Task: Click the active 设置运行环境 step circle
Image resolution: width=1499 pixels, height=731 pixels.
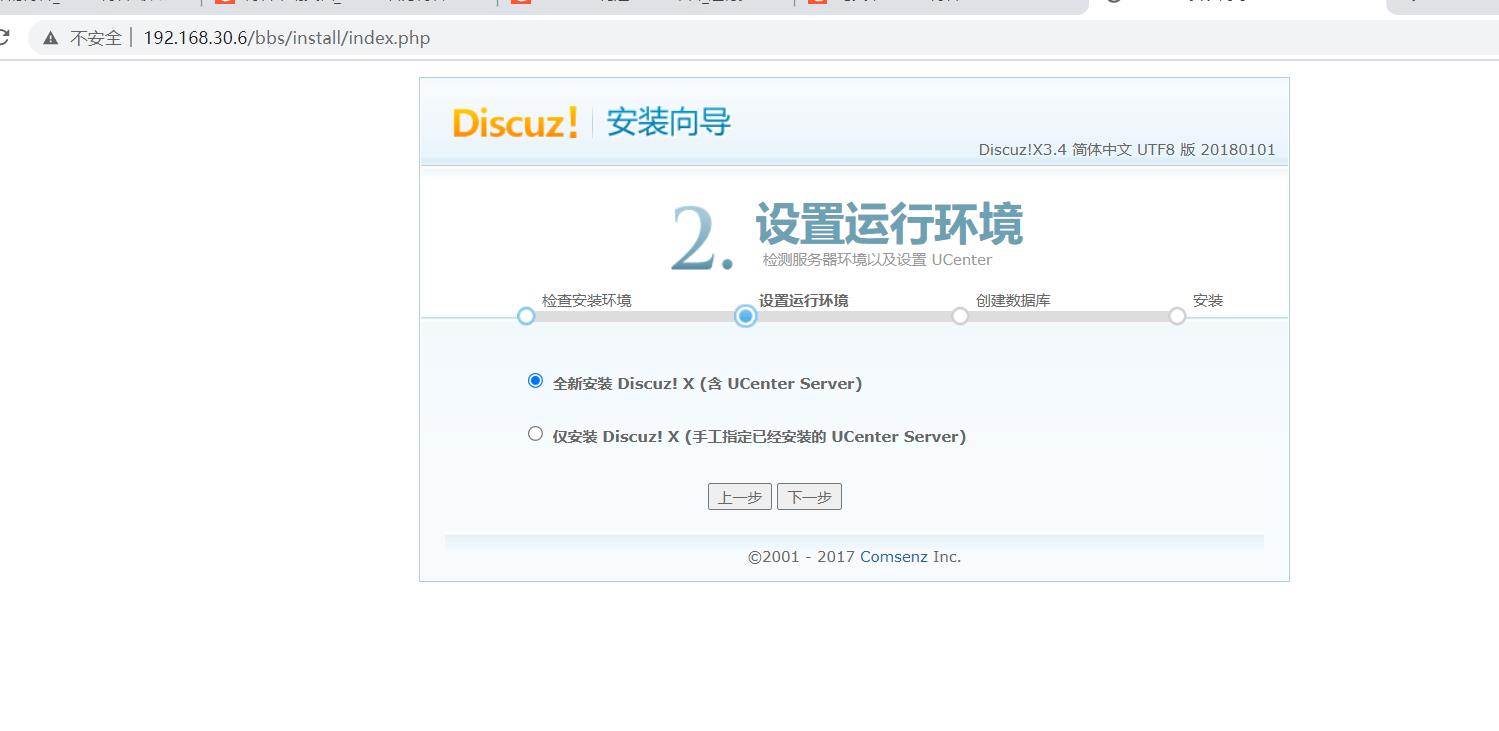Action: coord(745,316)
